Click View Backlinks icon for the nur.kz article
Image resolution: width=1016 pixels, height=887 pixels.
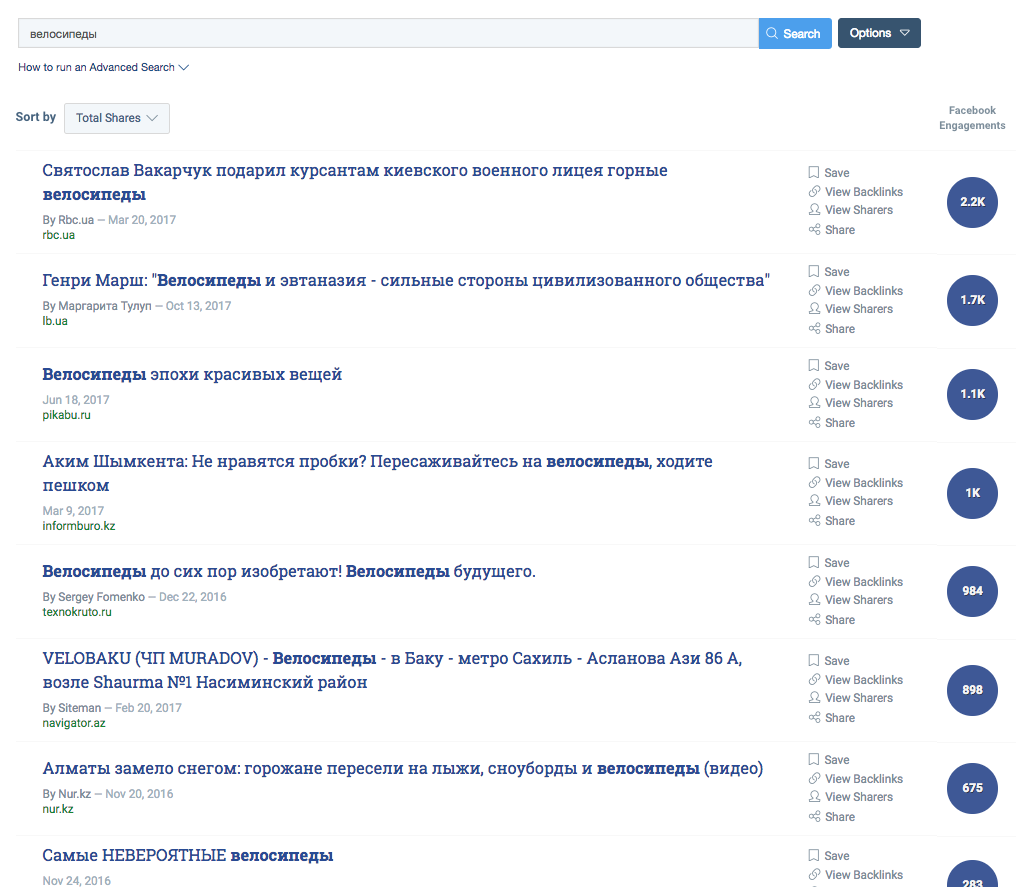click(x=814, y=778)
